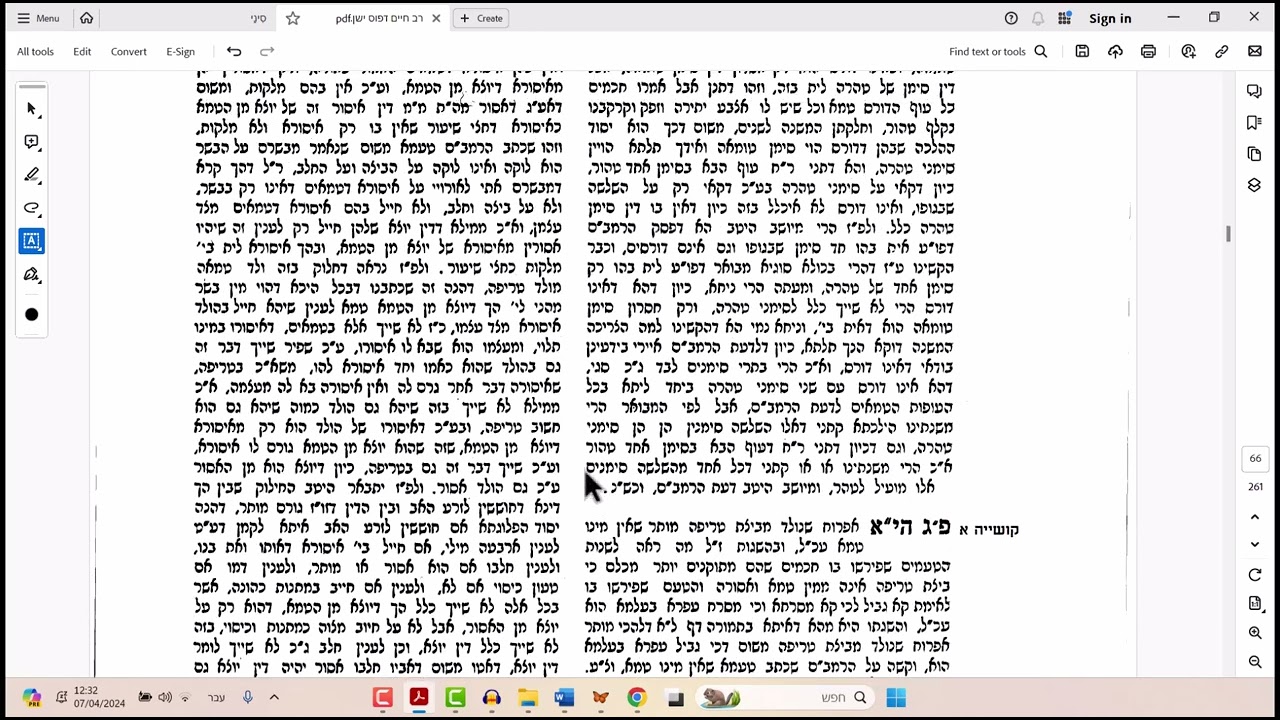Add a comment with the sticky note tool
Image resolution: width=1280 pixels, height=720 pixels.
coord(31,142)
